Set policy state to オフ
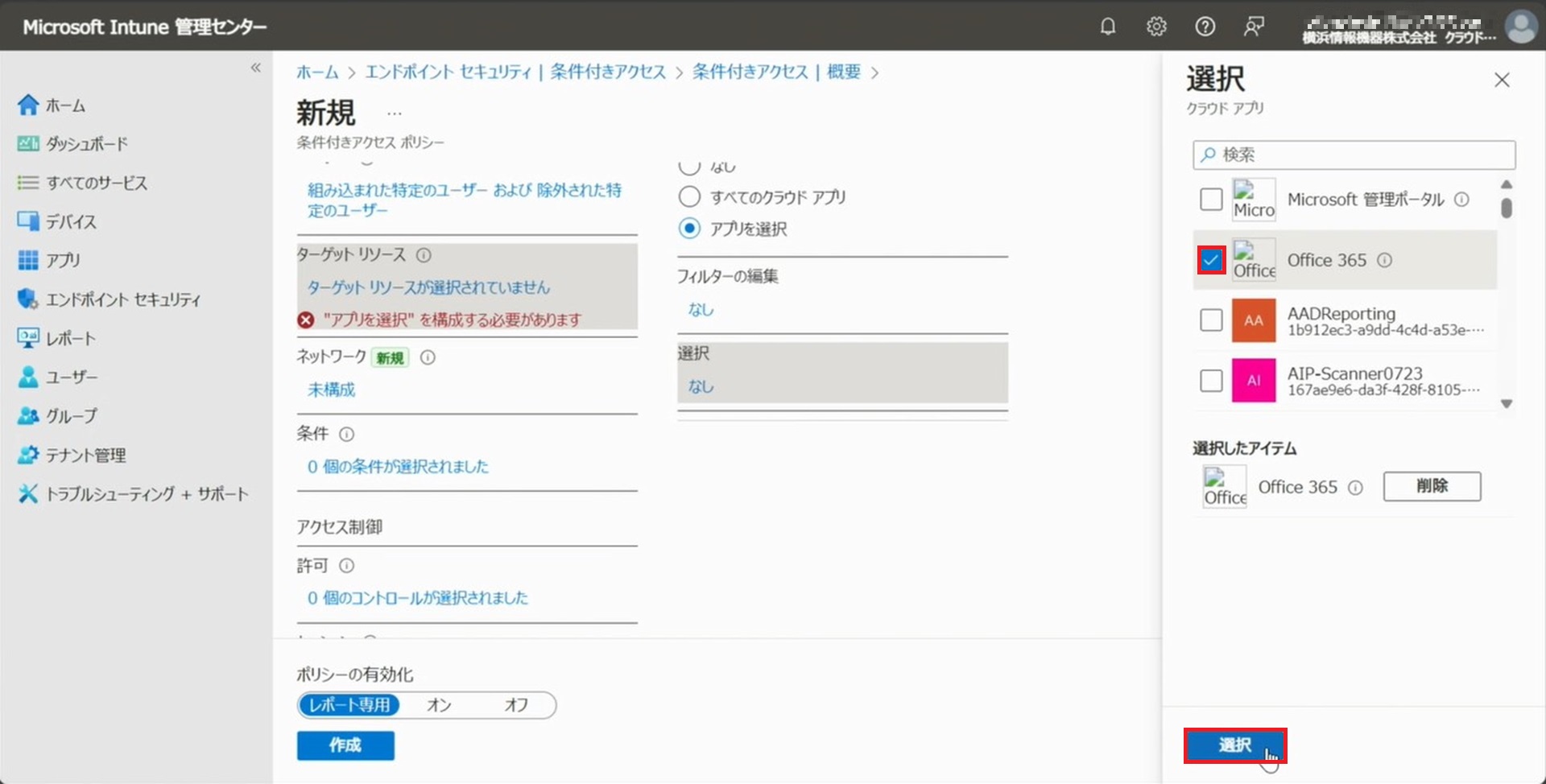This screenshot has width=1546, height=784. [x=516, y=705]
